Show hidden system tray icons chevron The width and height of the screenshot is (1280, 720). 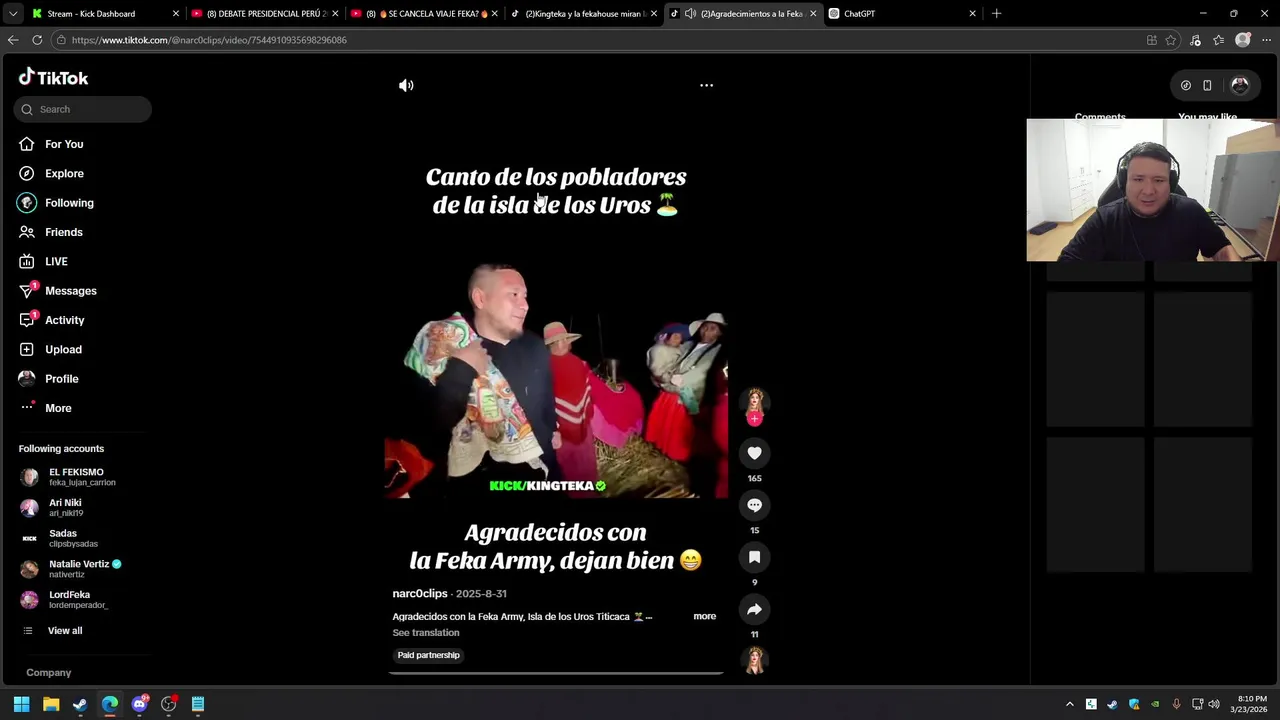[1069, 704]
